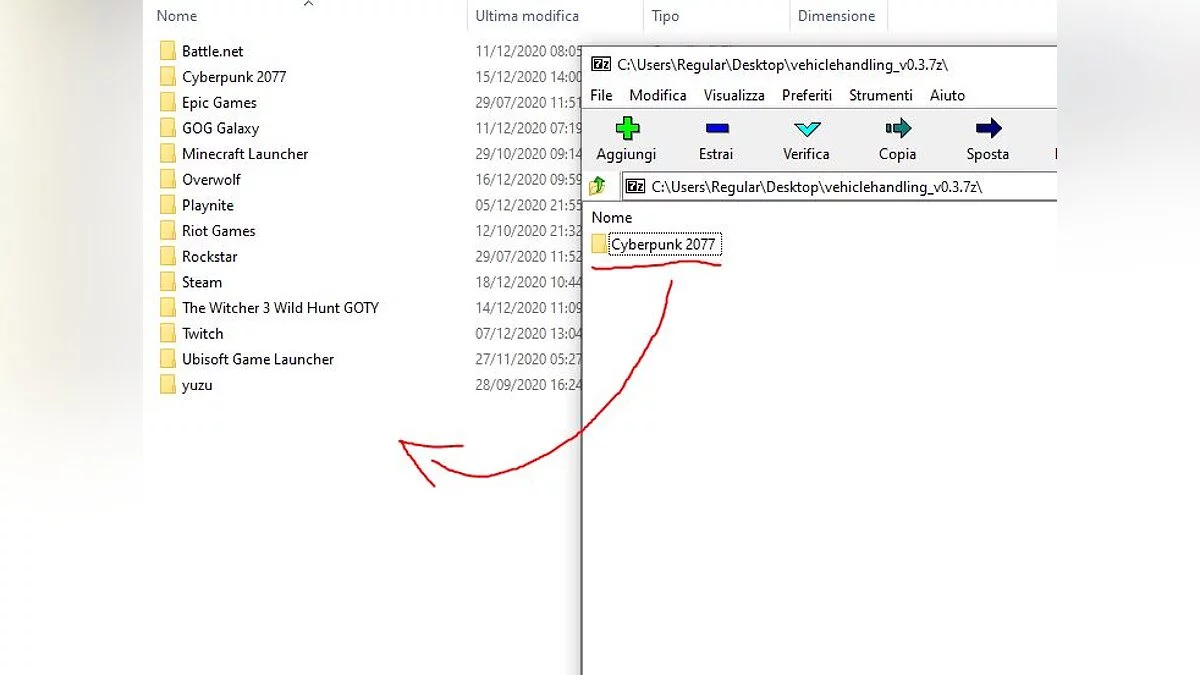Click the Riot Games folder icon

[168, 231]
